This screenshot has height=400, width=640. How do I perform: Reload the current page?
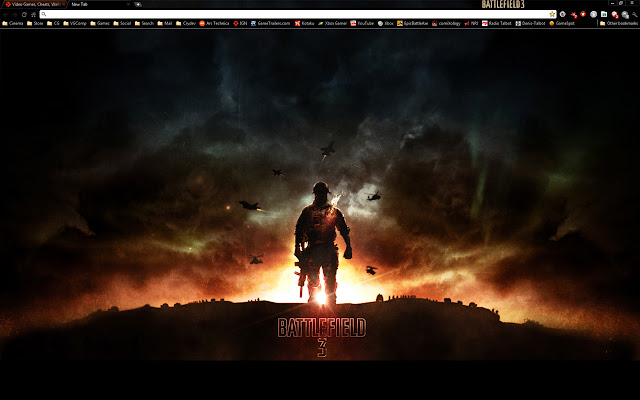click(x=24, y=14)
